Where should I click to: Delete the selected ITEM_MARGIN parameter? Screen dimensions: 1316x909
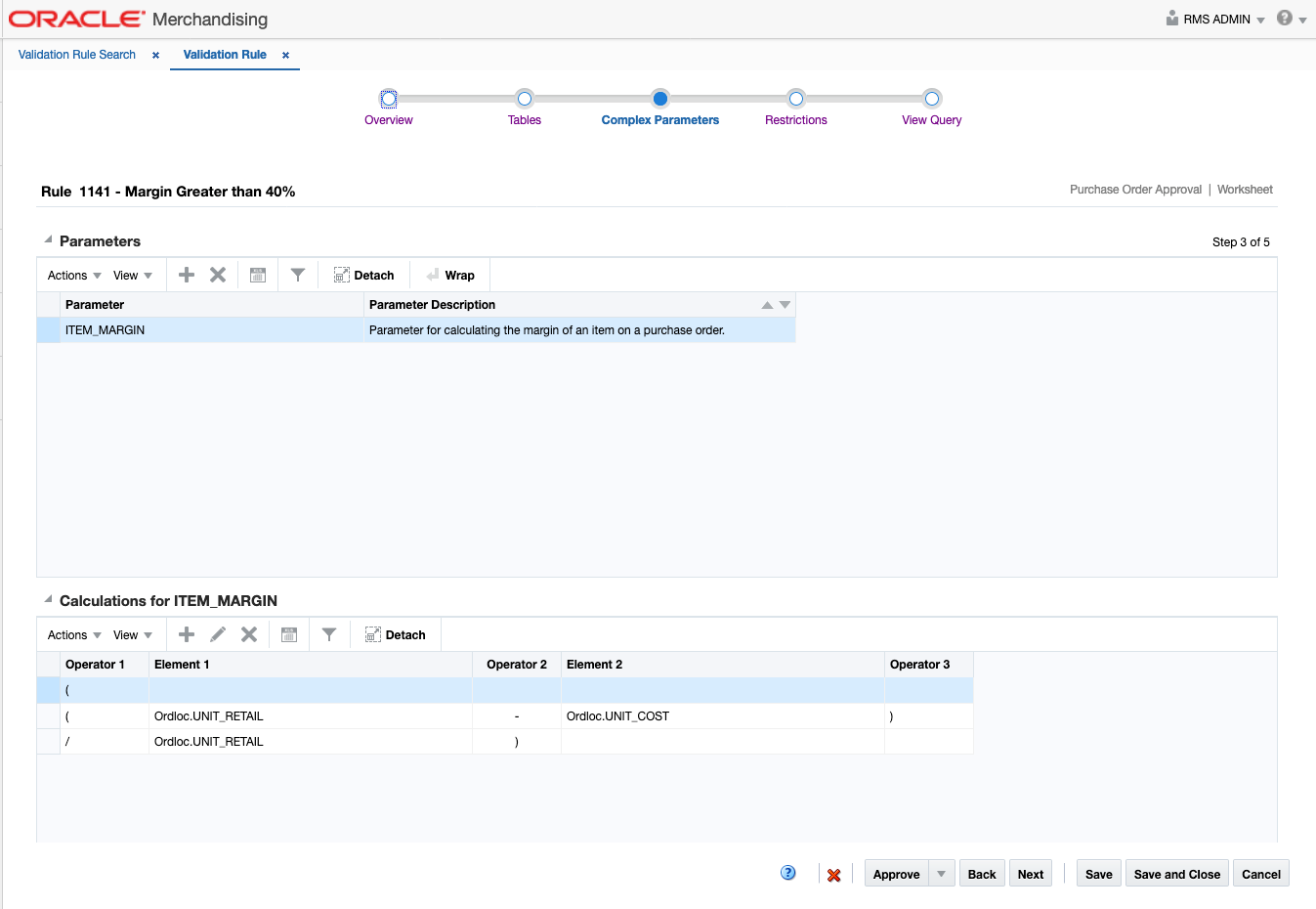point(218,275)
